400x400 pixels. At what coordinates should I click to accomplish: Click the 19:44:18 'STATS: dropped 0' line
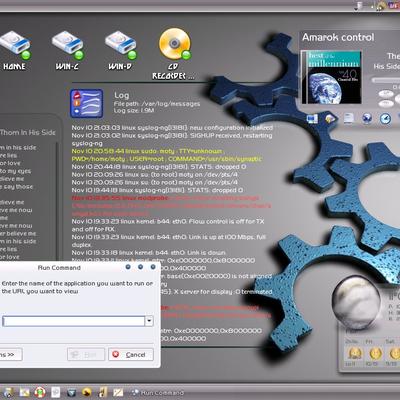(157, 190)
